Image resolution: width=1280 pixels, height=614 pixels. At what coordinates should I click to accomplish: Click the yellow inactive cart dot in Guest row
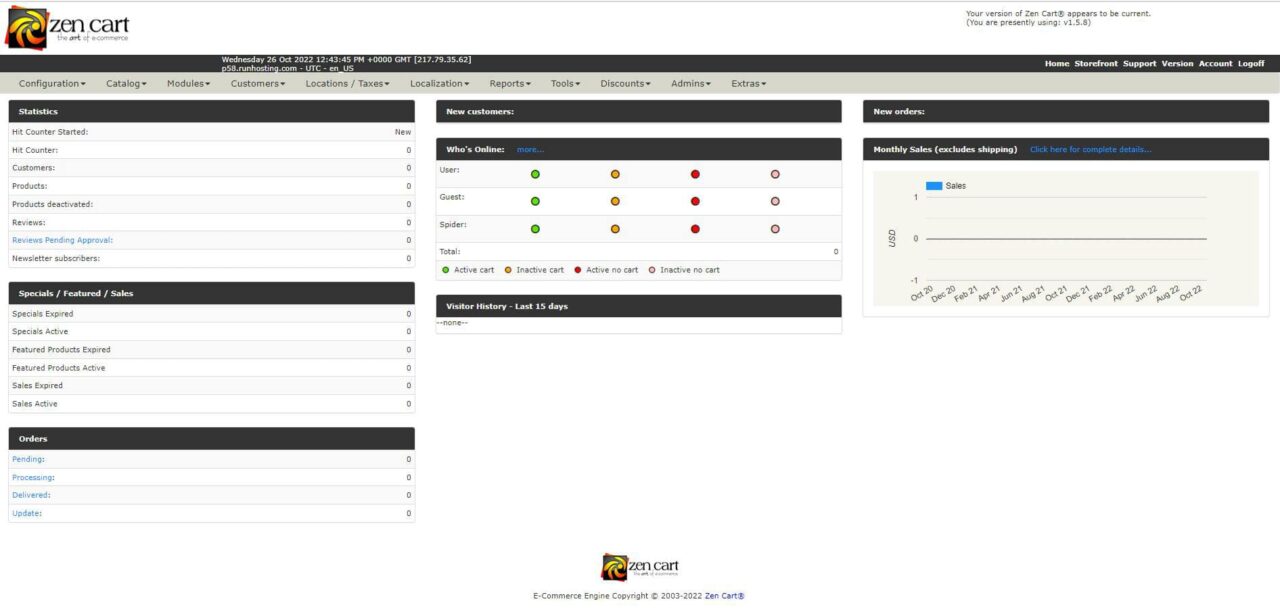pos(615,200)
